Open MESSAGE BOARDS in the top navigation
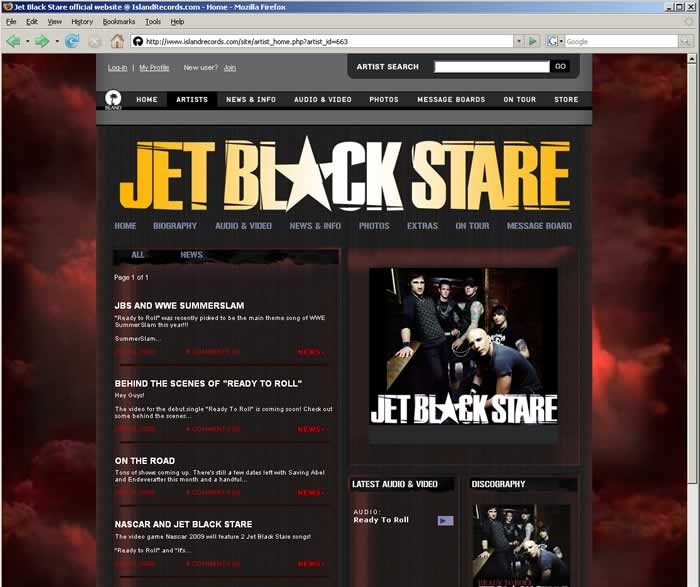The height and width of the screenshot is (587, 700). click(451, 100)
